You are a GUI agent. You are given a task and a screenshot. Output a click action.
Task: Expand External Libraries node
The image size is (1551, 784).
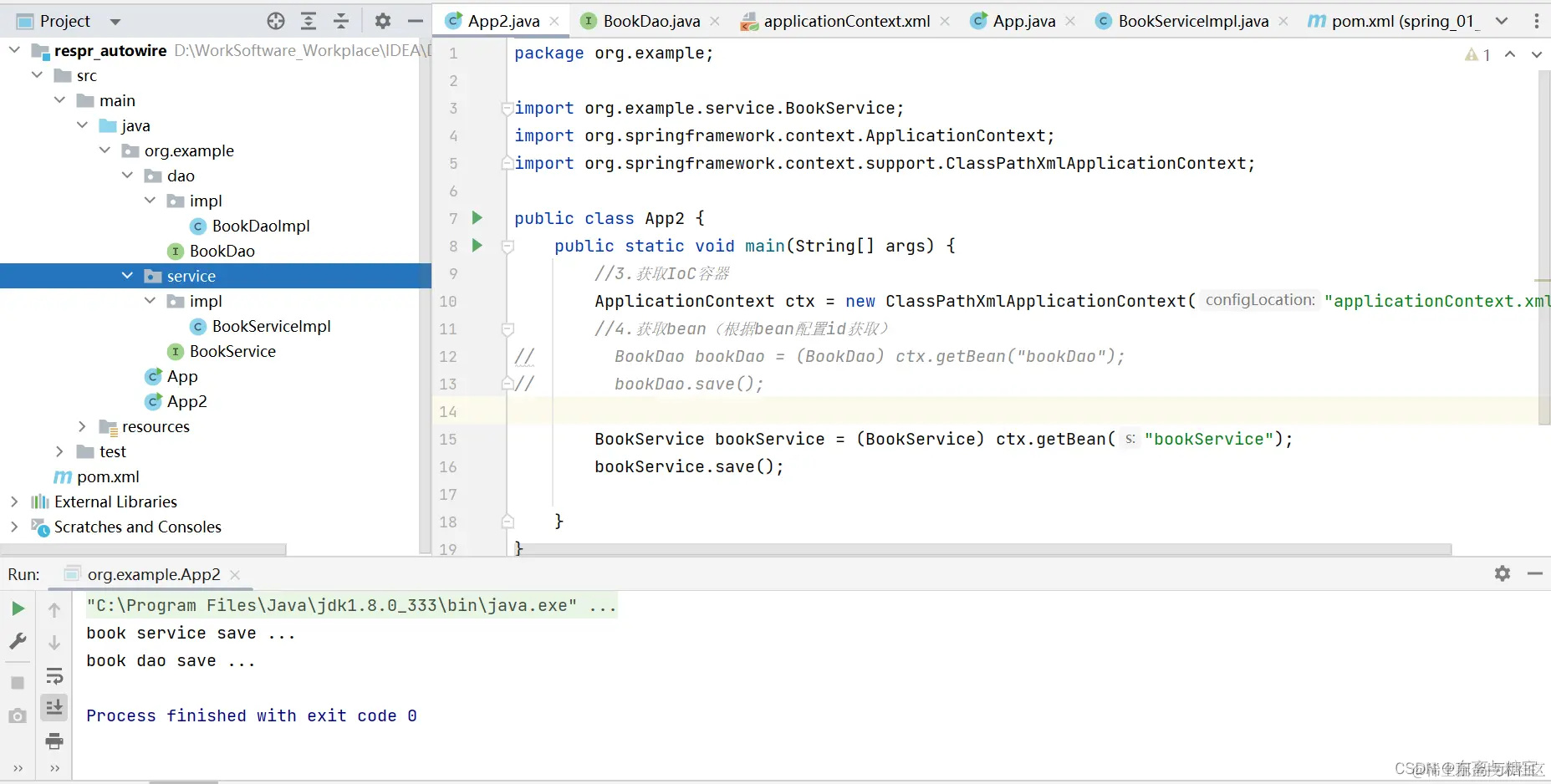tap(14, 501)
